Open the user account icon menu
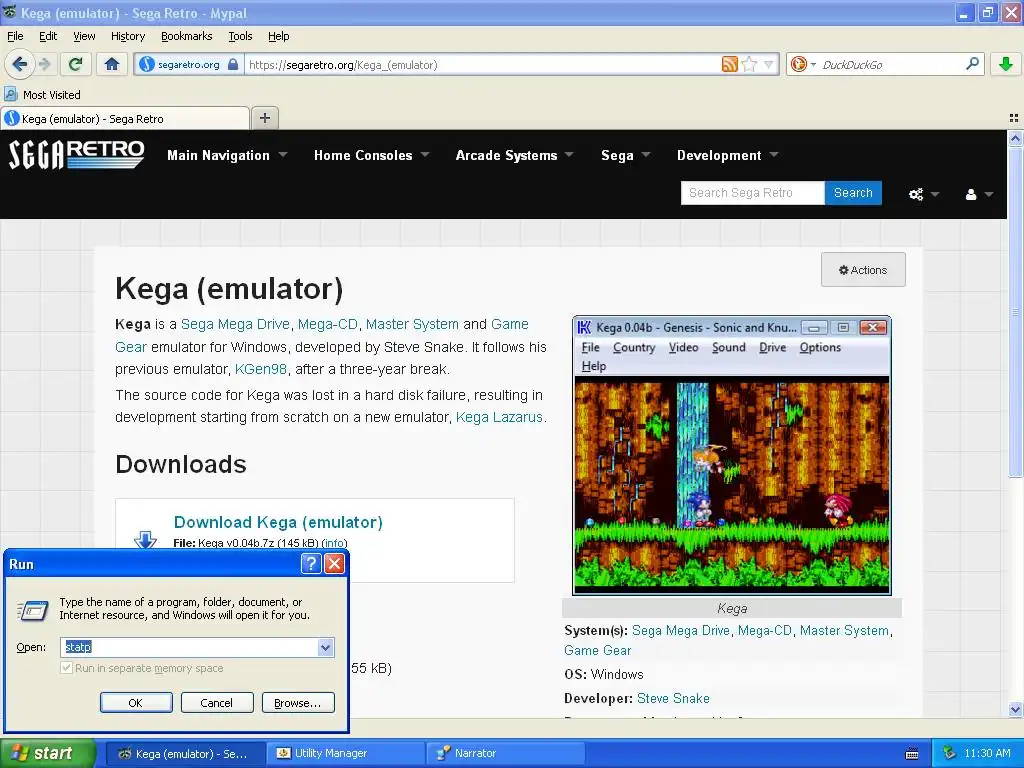The image size is (1024, 768). 978,194
